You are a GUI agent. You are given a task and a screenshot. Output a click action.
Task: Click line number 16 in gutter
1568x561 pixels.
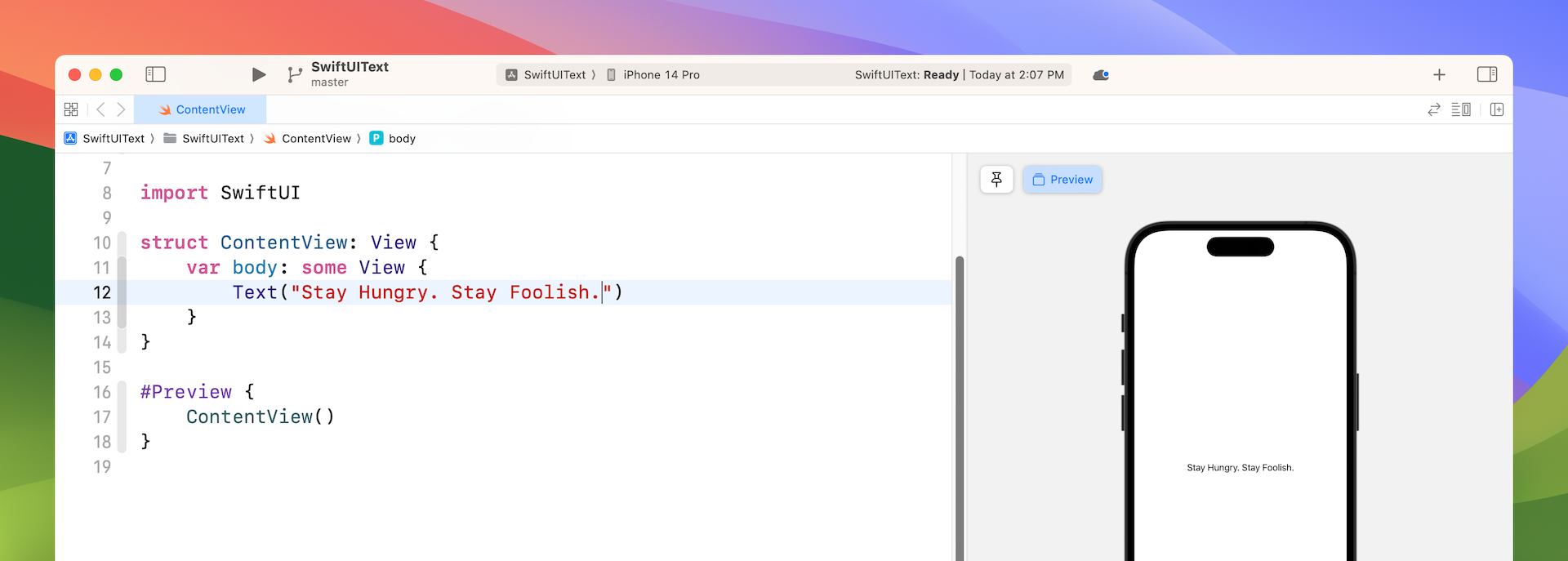coord(102,392)
